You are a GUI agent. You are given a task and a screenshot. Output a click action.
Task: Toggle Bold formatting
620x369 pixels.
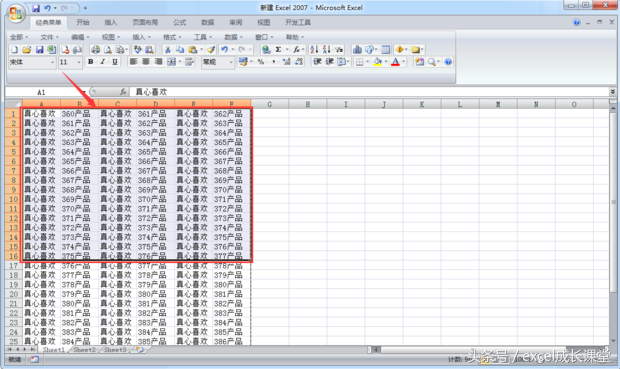[x=91, y=62]
